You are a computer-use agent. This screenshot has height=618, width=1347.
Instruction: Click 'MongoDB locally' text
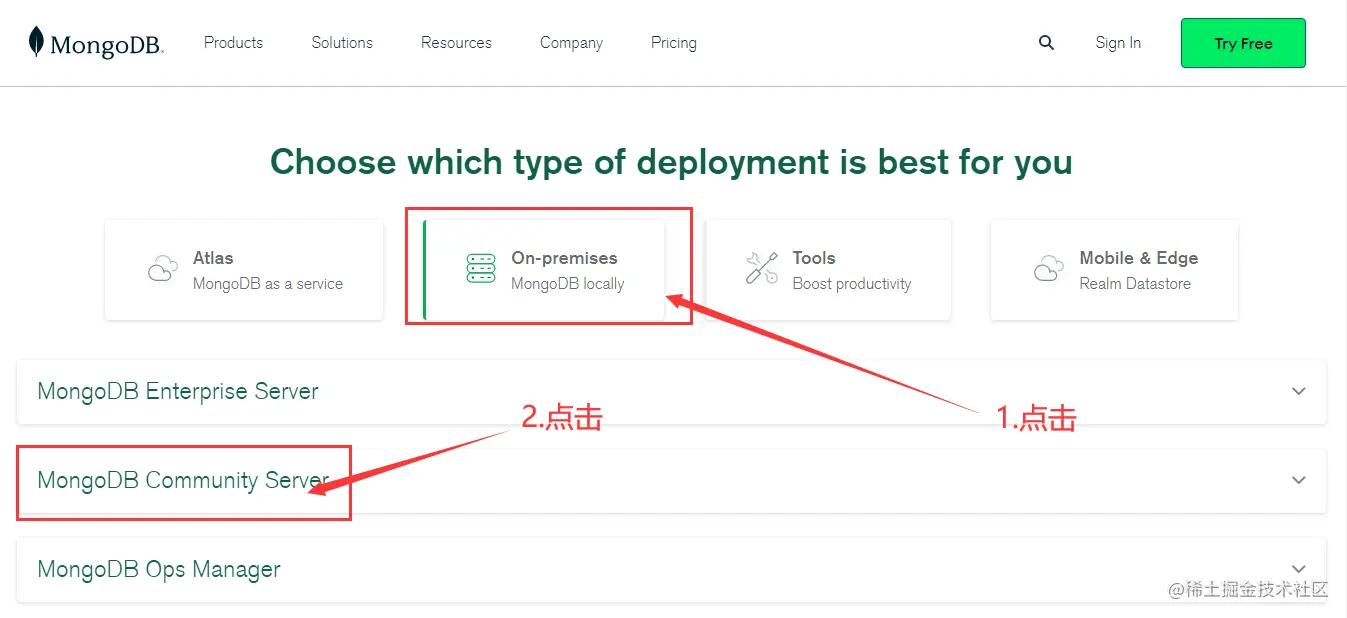pos(567,284)
